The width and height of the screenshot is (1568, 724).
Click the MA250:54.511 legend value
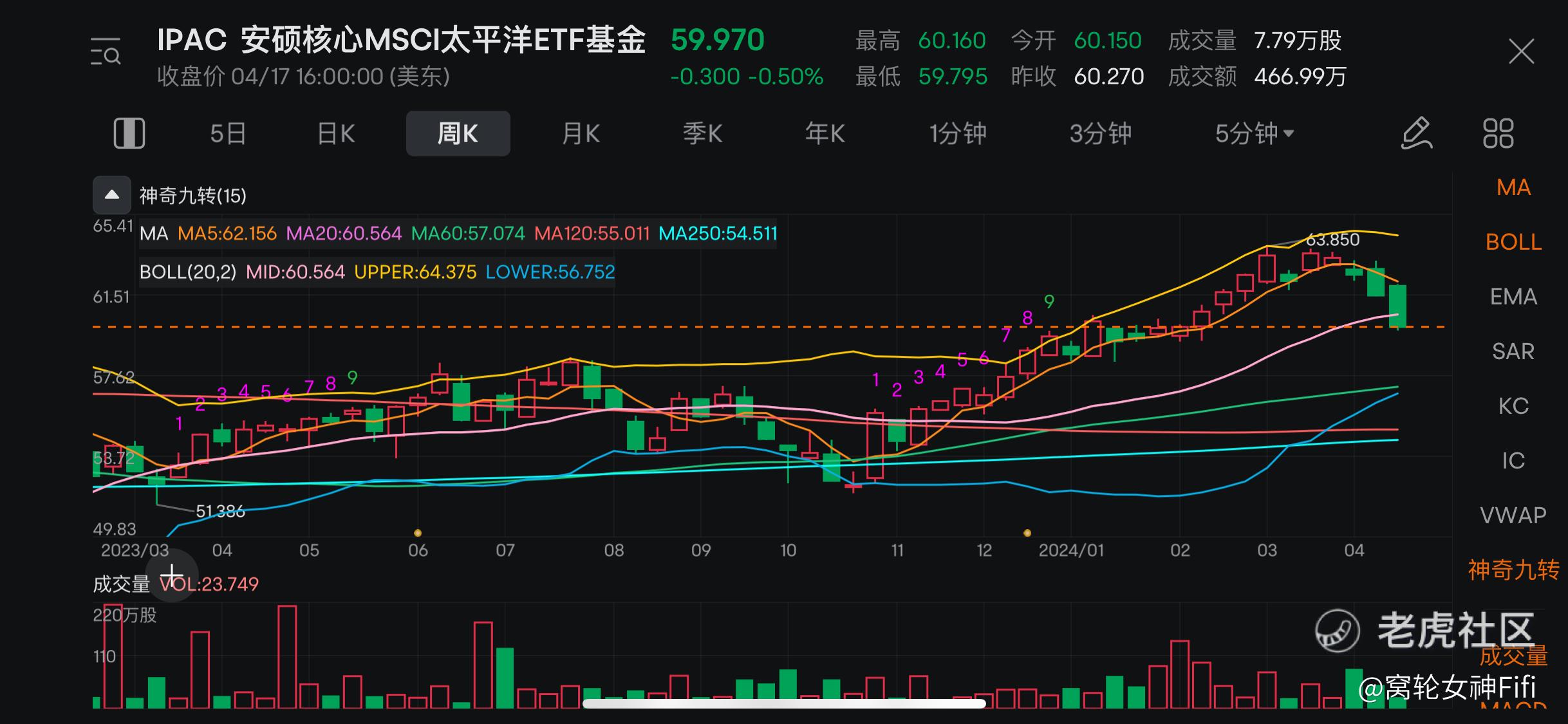[x=718, y=233]
